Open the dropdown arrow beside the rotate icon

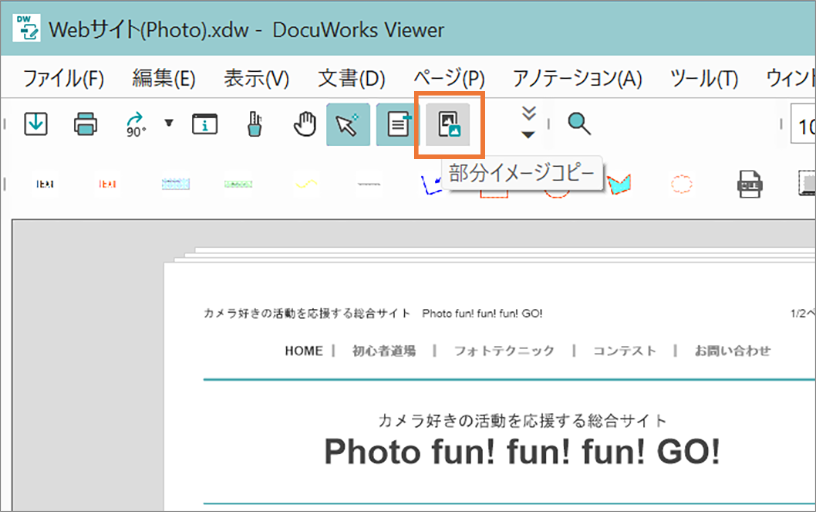pyautogui.click(x=169, y=123)
